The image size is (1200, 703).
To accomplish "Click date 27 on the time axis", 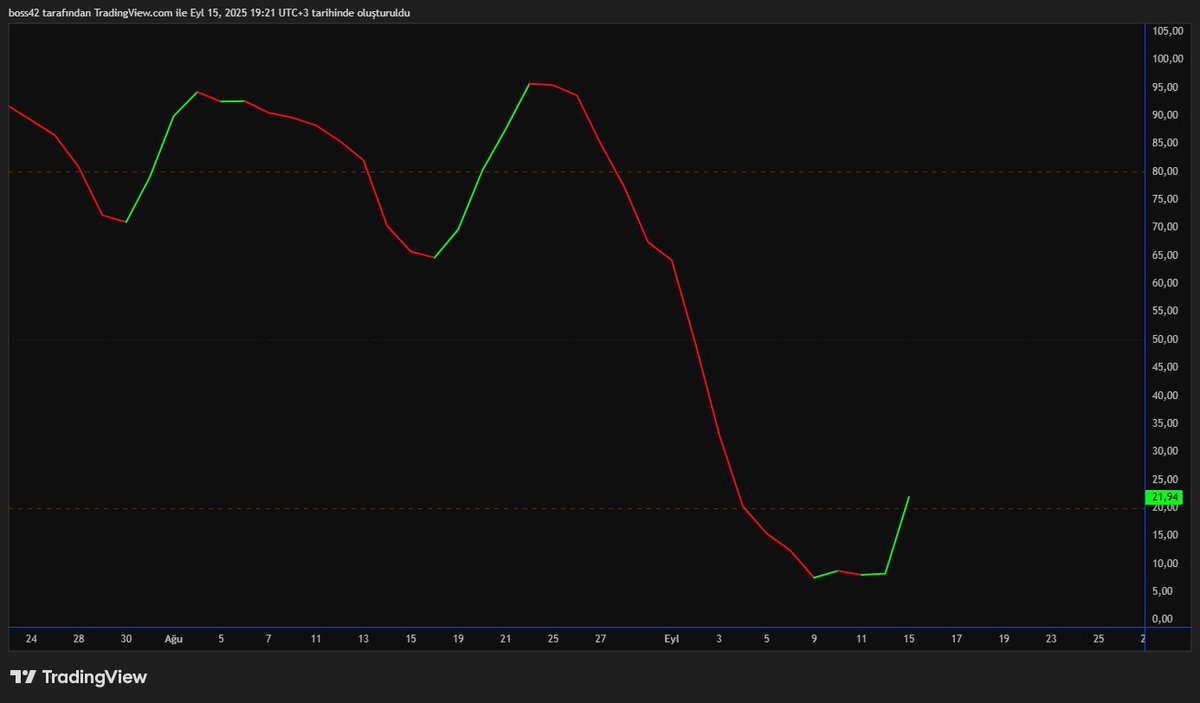I will (x=600, y=638).
